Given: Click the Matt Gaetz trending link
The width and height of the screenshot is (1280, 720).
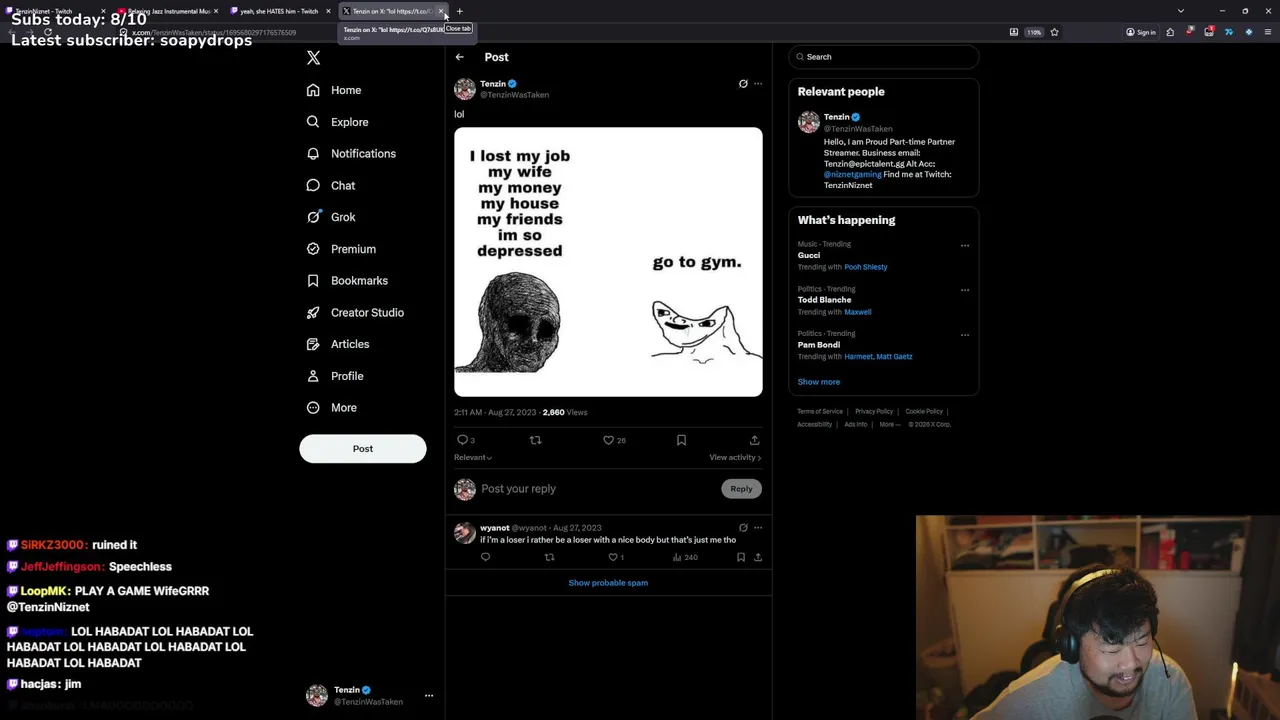Looking at the screenshot, I should pyautogui.click(x=895, y=357).
